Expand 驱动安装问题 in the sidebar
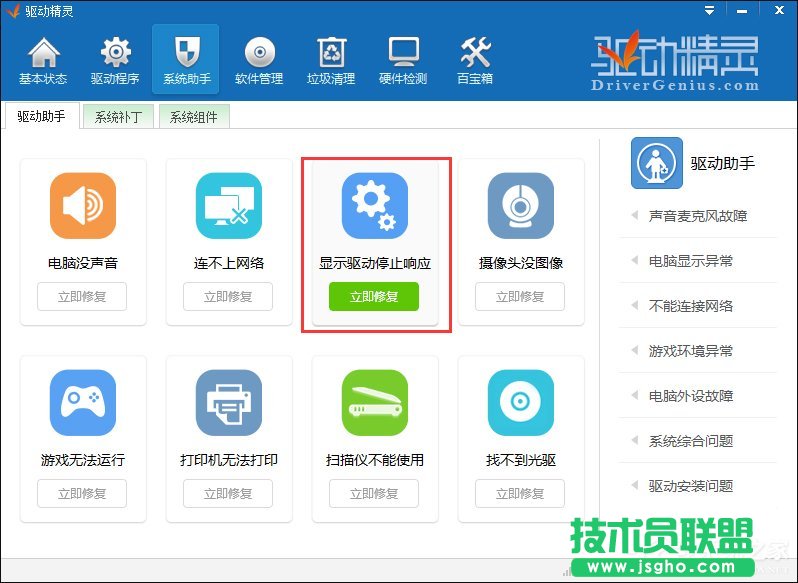The image size is (798, 583). [x=690, y=486]
